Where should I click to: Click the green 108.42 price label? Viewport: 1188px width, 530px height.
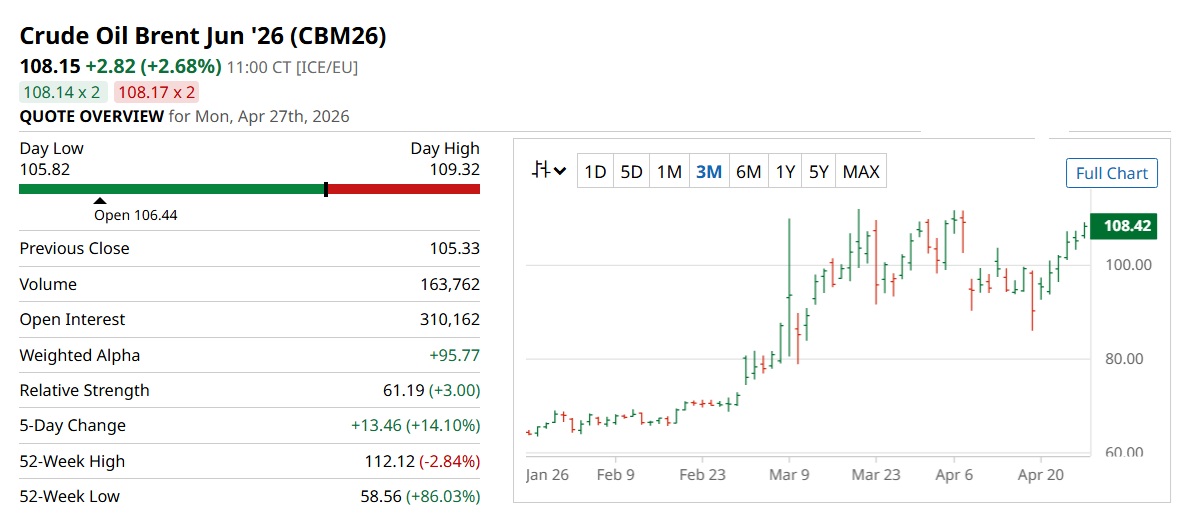point(1126,227)
